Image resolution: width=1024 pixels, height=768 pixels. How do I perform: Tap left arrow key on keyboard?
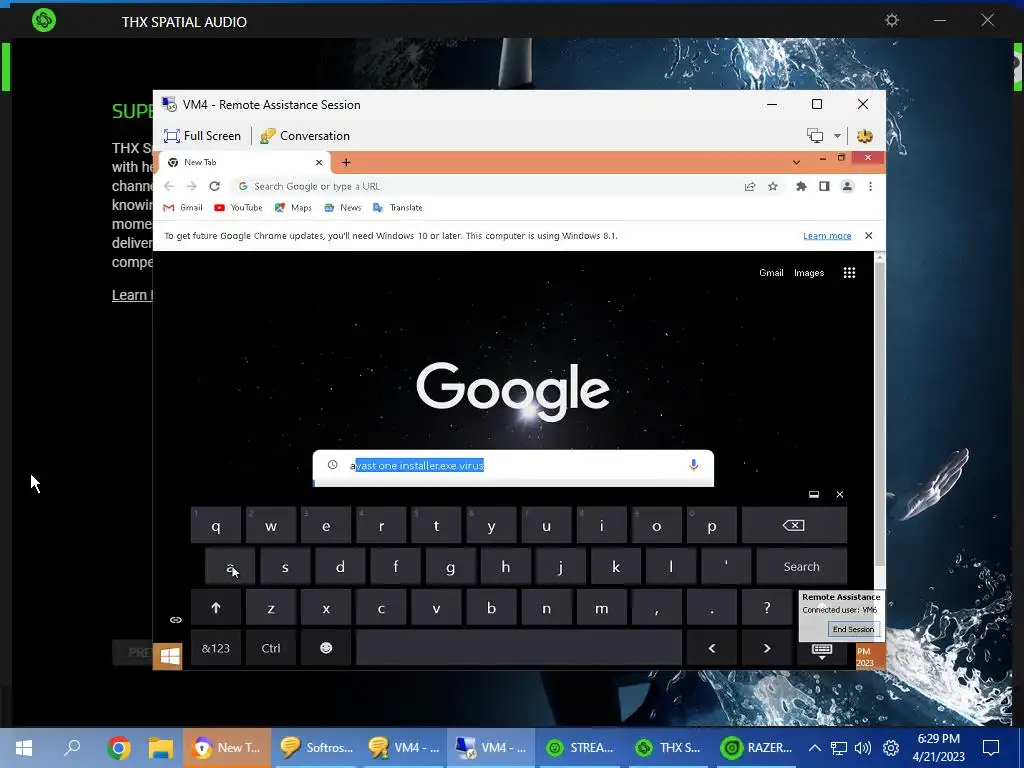pyautogui.click(x=712, y=648)
